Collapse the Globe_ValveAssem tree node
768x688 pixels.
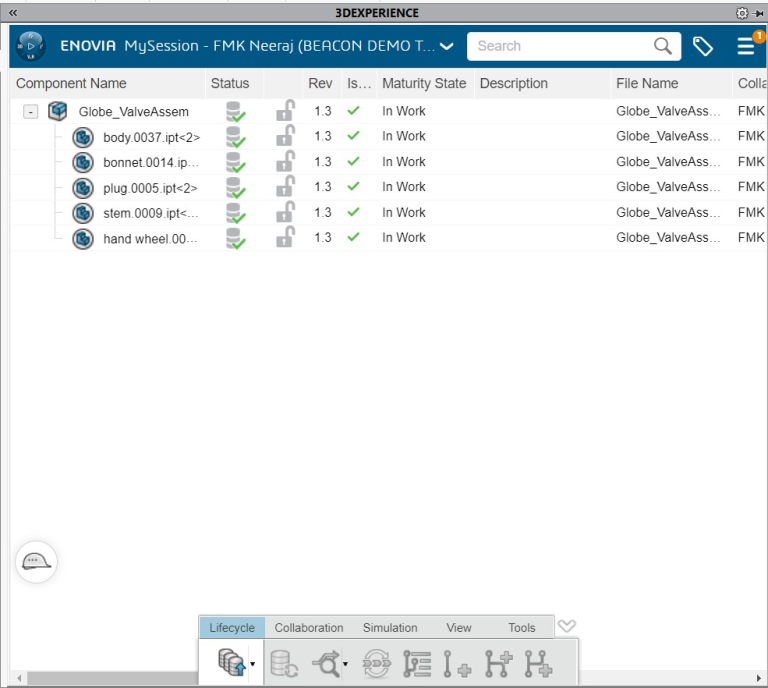(x=30, y=112)
